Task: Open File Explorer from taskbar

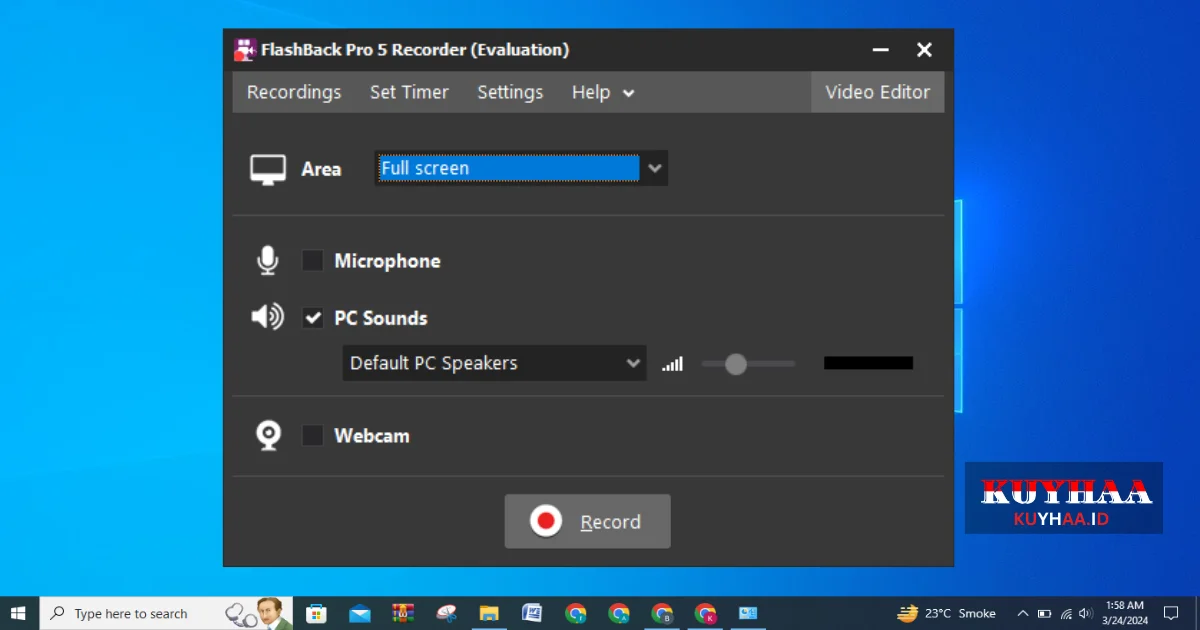Action: (x=489, y=613)
